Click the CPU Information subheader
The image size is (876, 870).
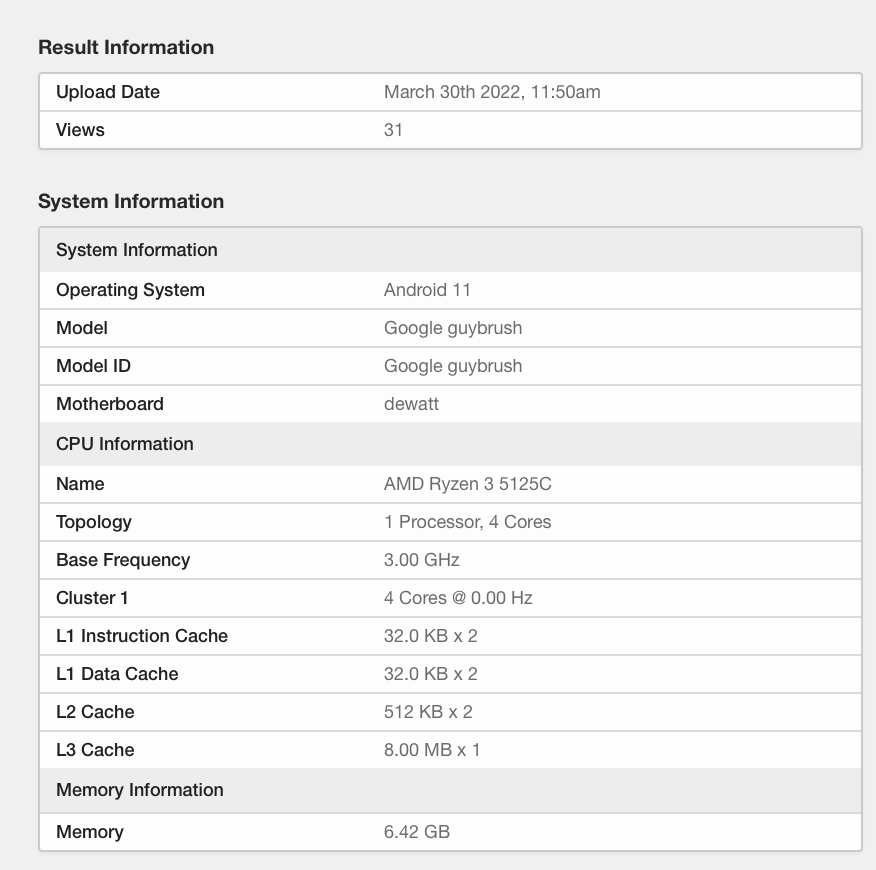[125, 444]
